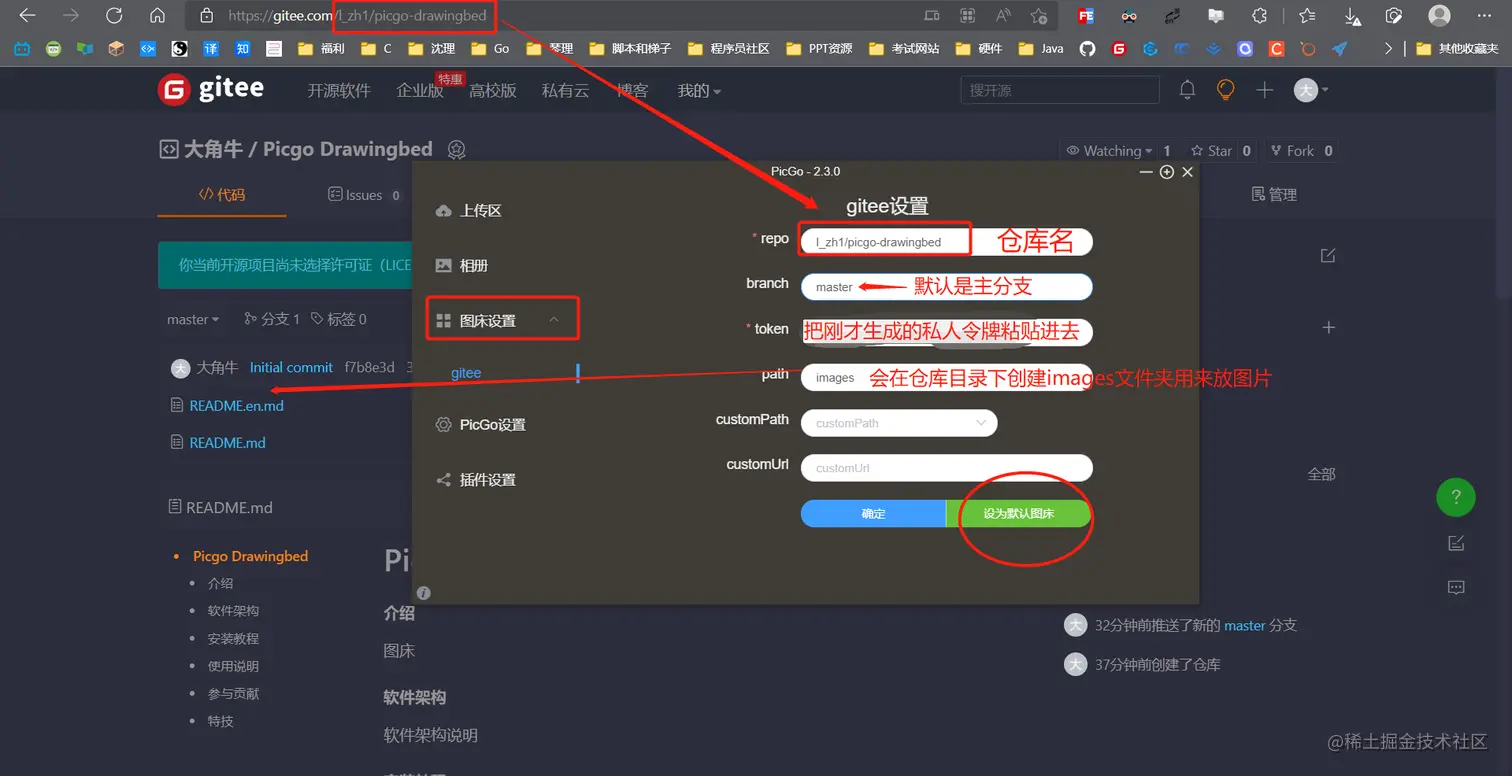Open the Java bookmarks folder
Screen dimensions: 1512x776
[1040, 48]
